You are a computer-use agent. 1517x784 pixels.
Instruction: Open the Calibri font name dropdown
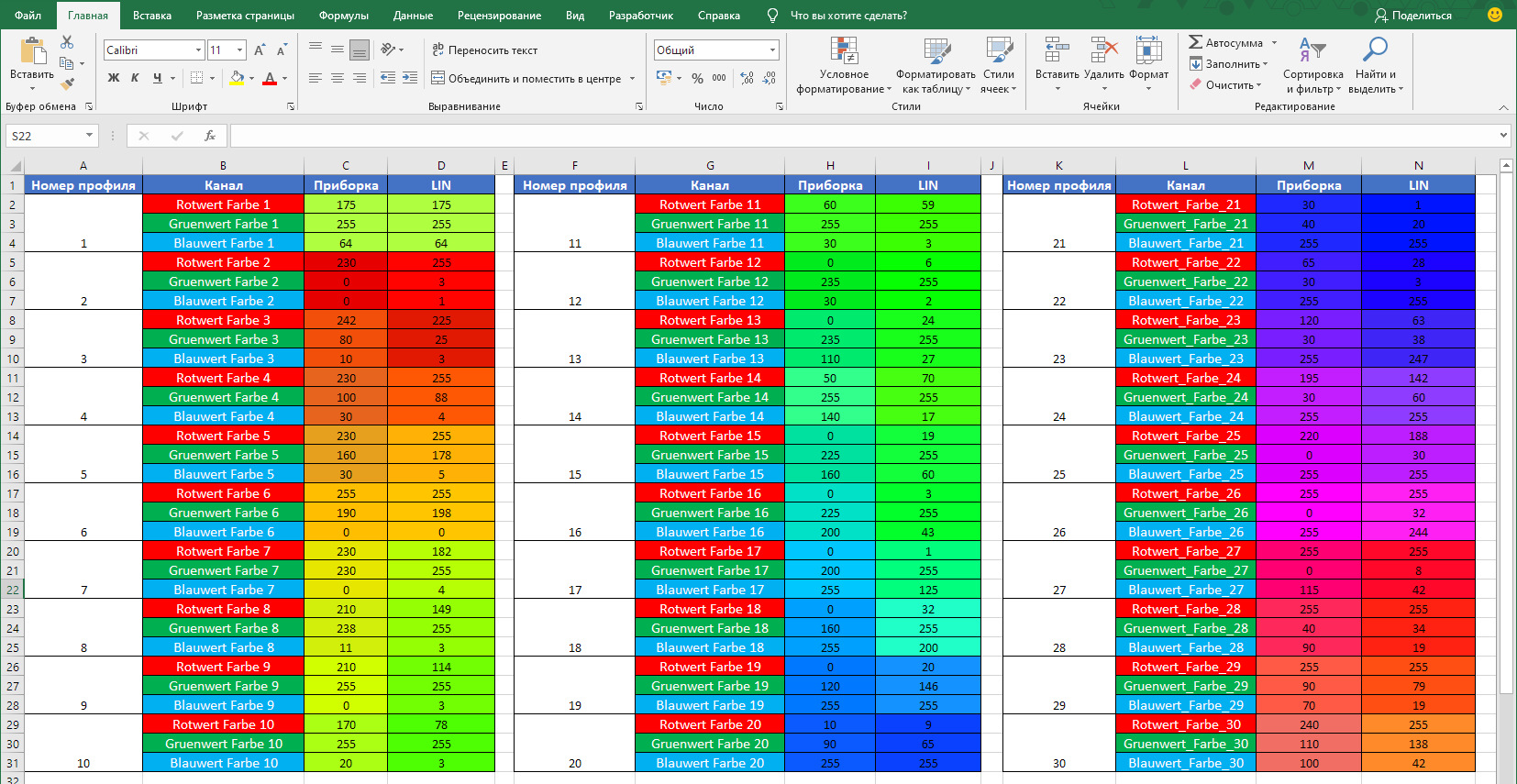tap(199, 50)
